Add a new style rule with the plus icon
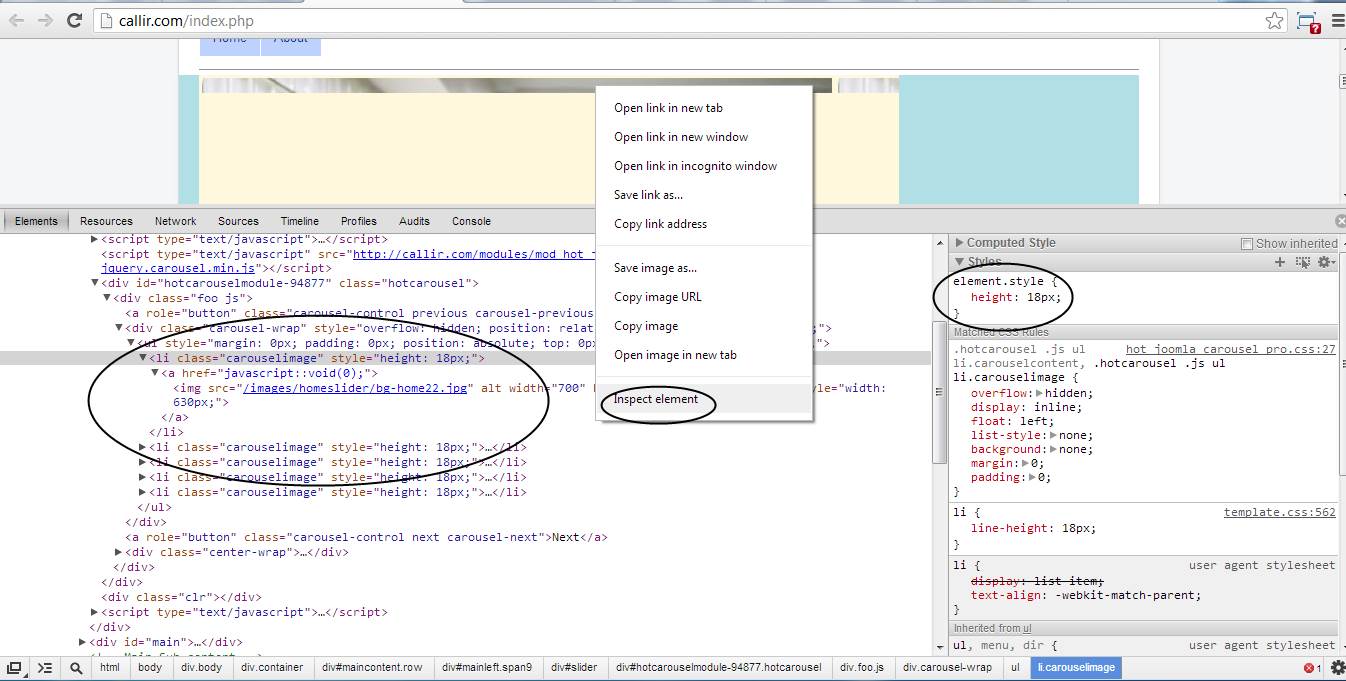 click(x=1279, y=262)
